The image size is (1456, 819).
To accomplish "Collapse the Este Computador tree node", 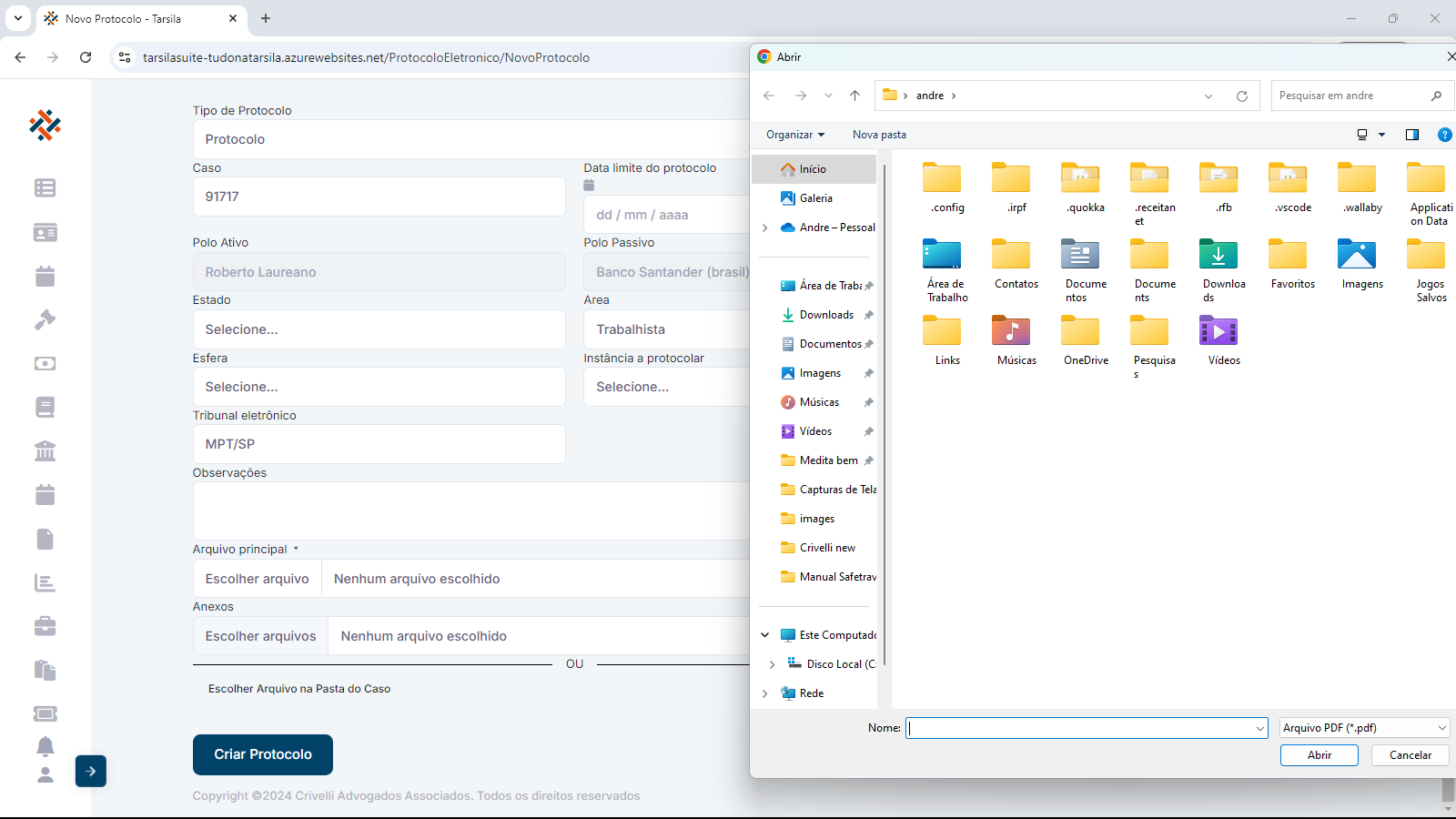I will (764, 635).
